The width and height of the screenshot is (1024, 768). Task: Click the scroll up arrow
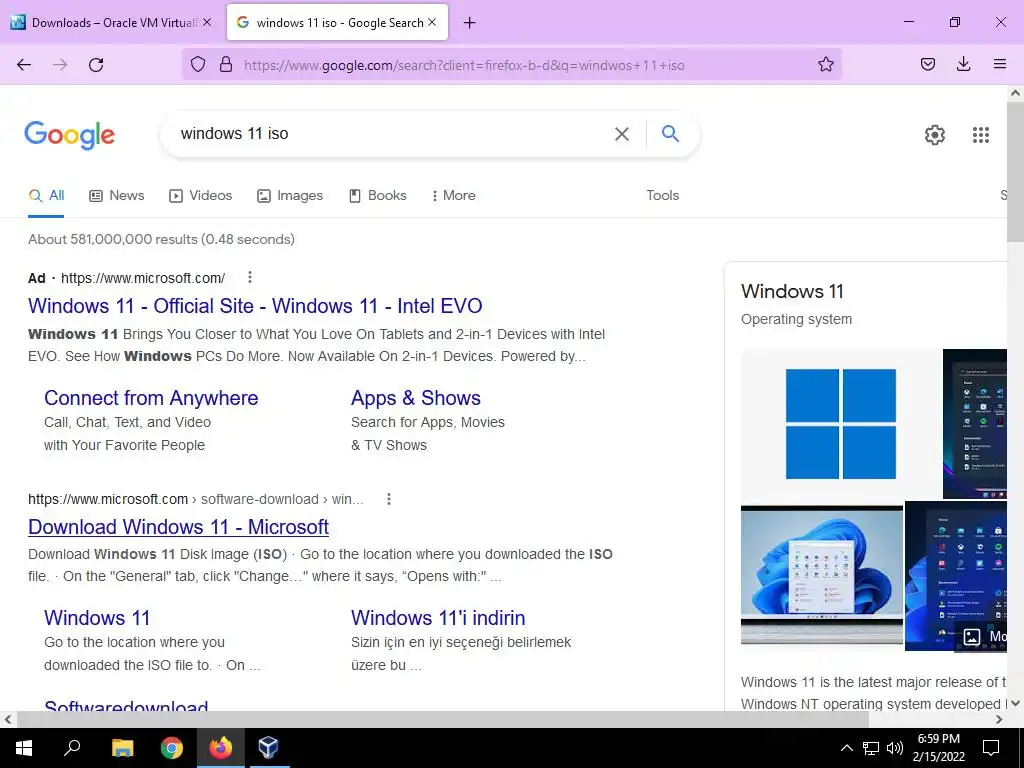coord(1016,93)
